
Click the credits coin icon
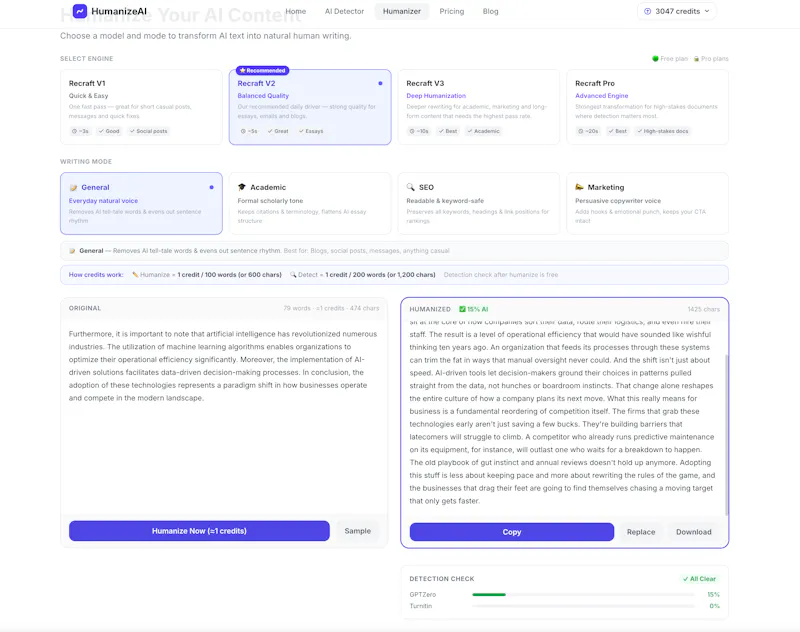tap(647, 11)
